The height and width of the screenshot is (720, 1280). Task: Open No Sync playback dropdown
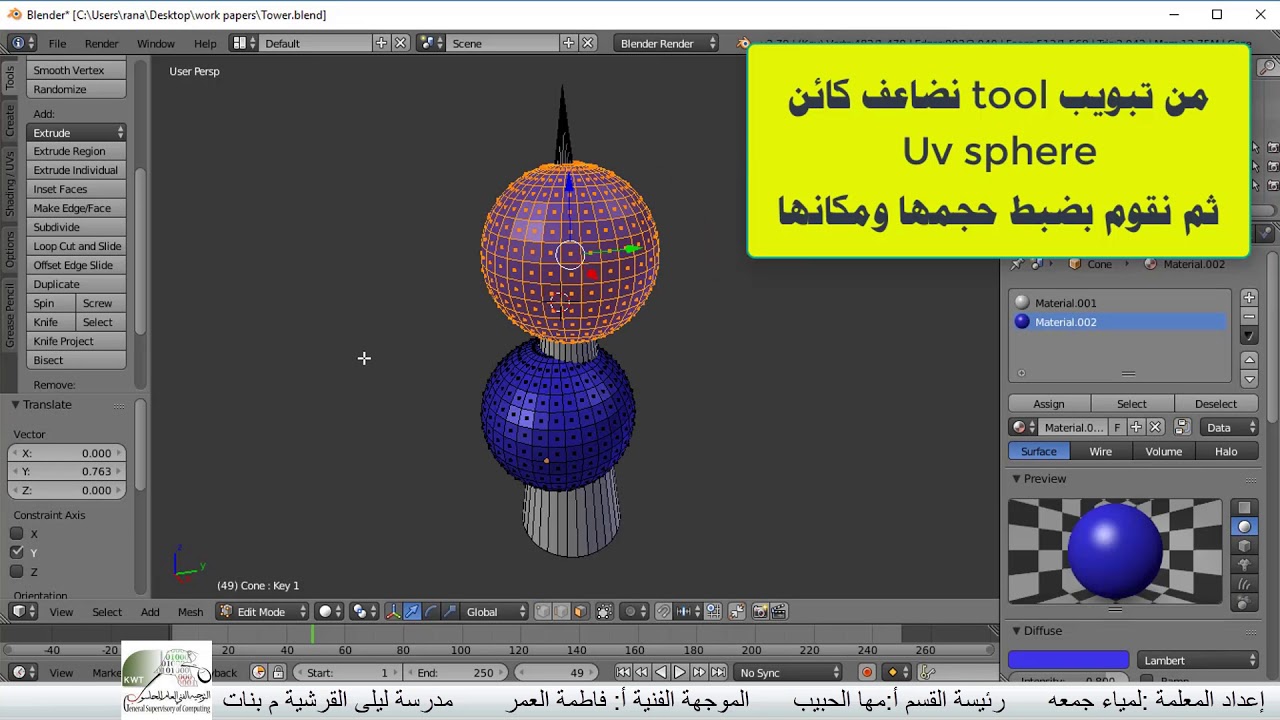789,672
